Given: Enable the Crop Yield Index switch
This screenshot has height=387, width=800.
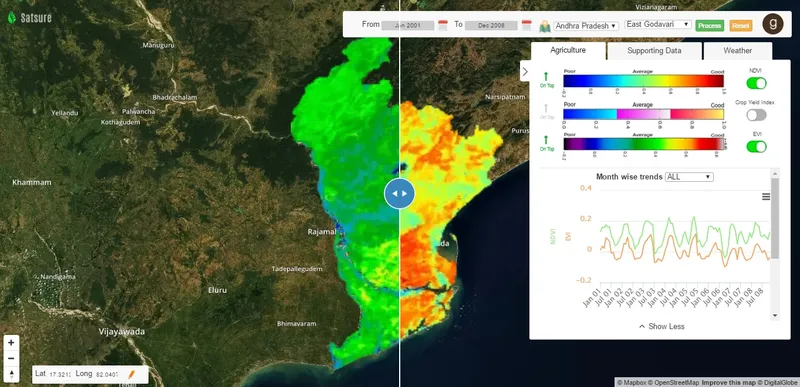Looking at the screenshot, I should coord(757,115).
